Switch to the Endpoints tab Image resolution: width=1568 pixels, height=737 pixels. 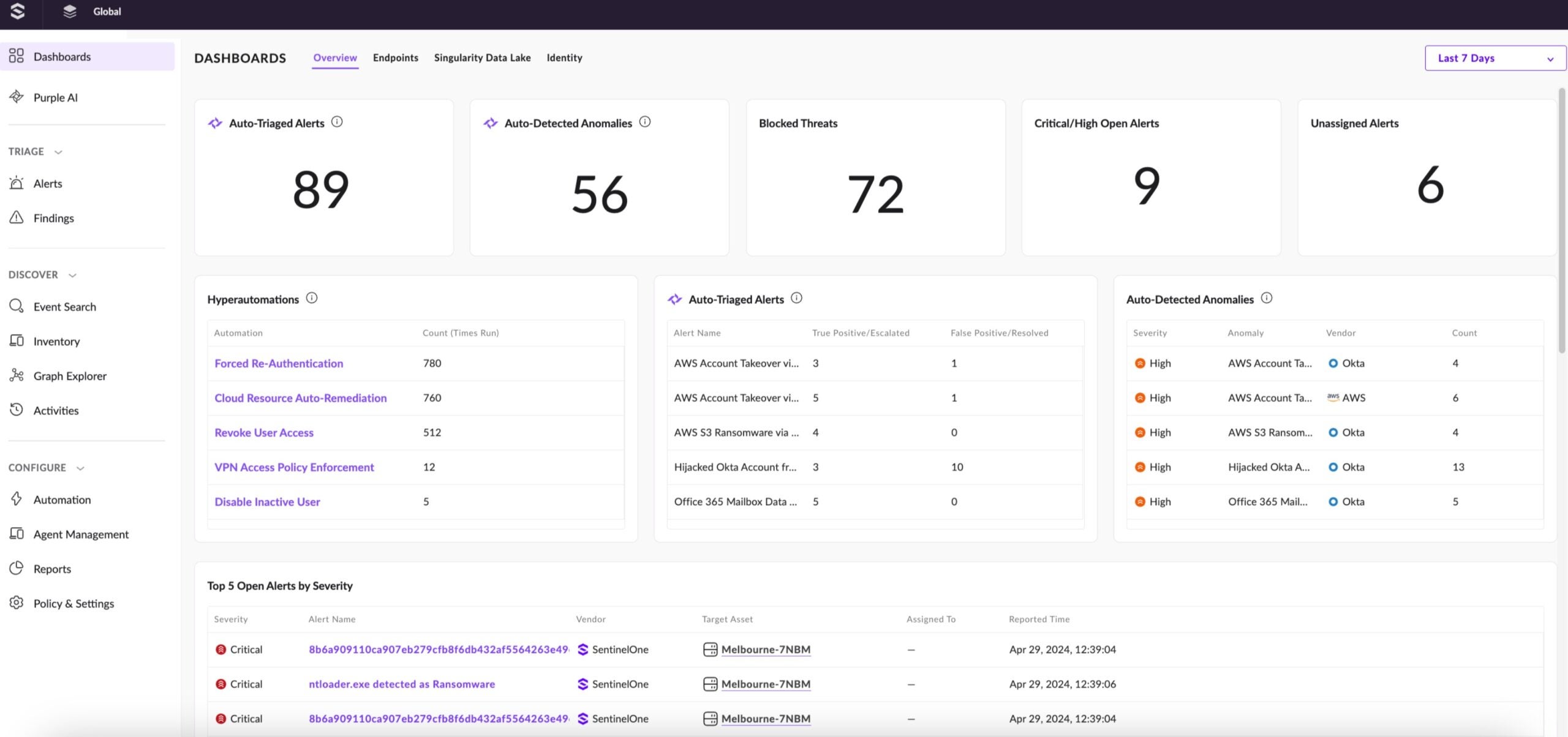pyautogui.click(x=395, y=58)
